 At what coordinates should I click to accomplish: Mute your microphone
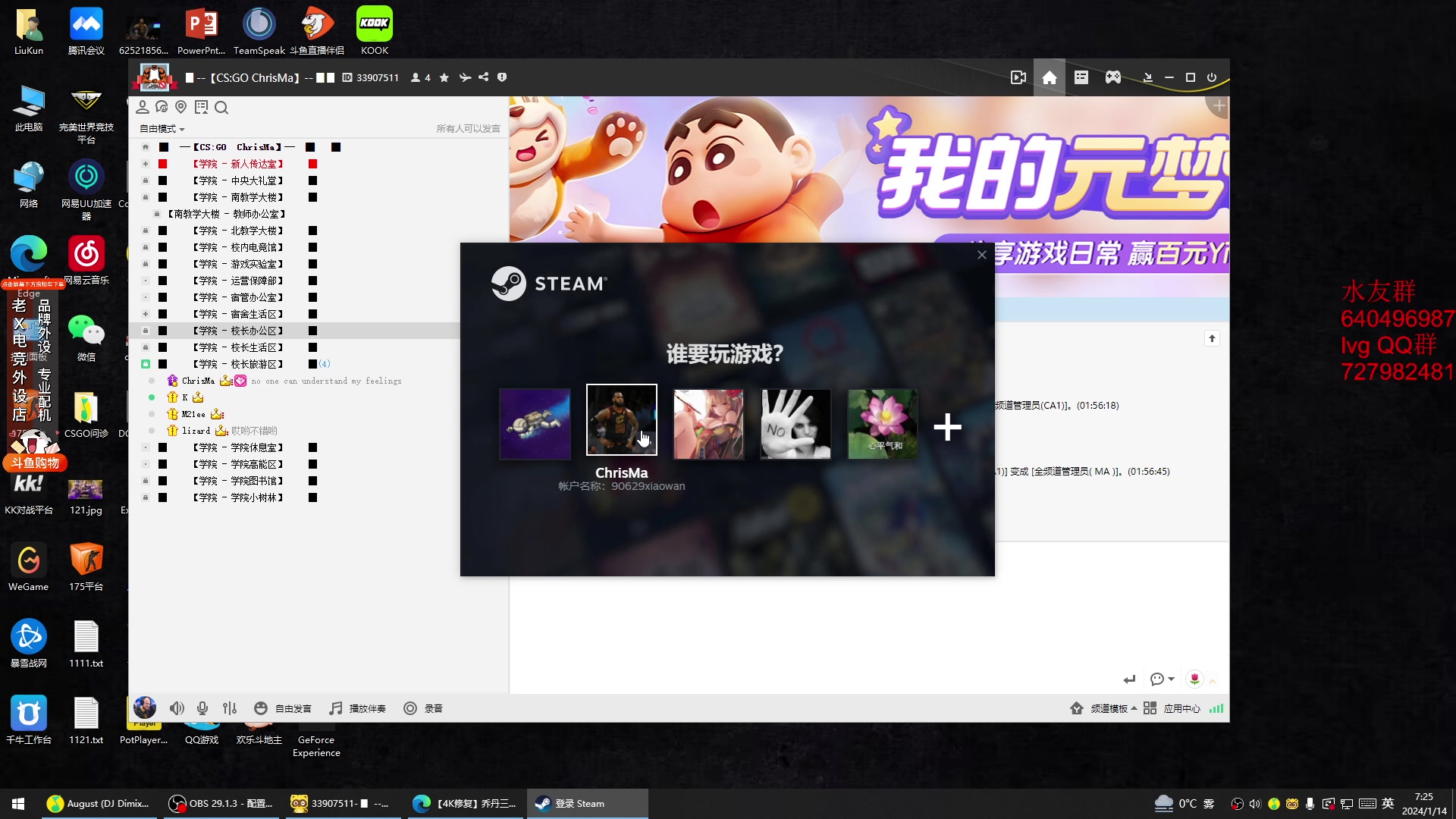coord(202,708)
